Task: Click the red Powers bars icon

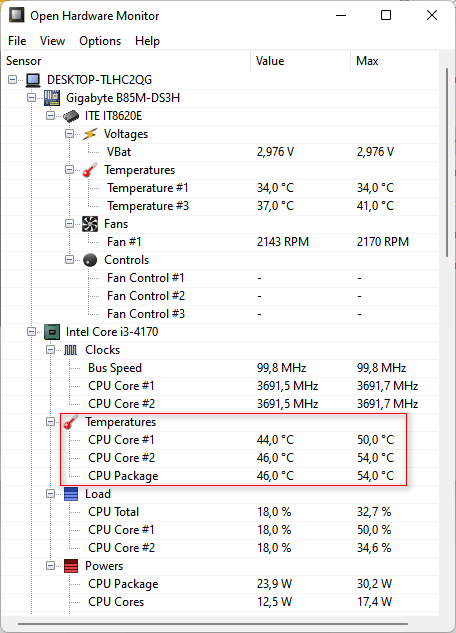Action: tap(71, 566)
